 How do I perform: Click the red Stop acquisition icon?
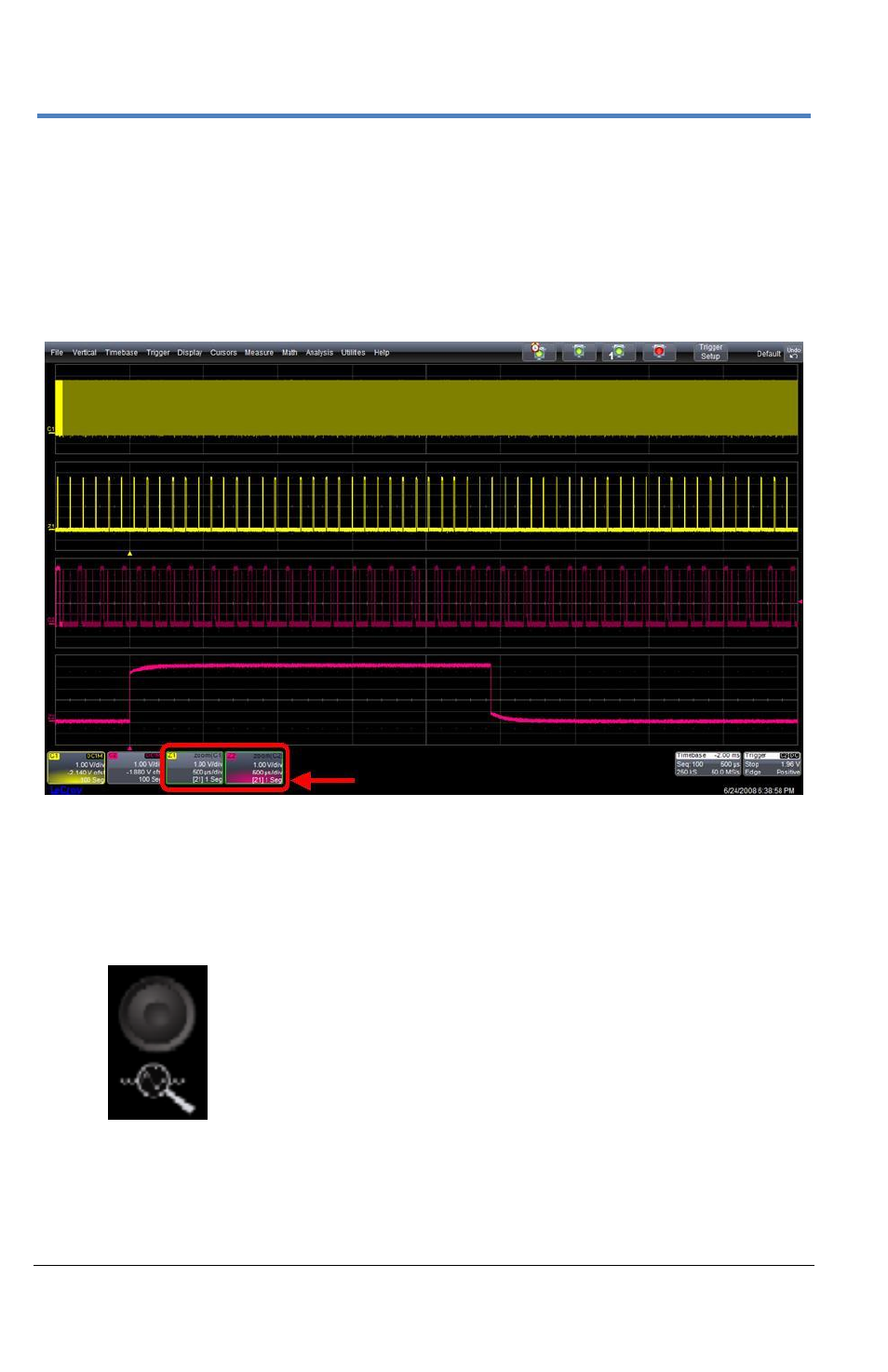[x=659, y=352]
